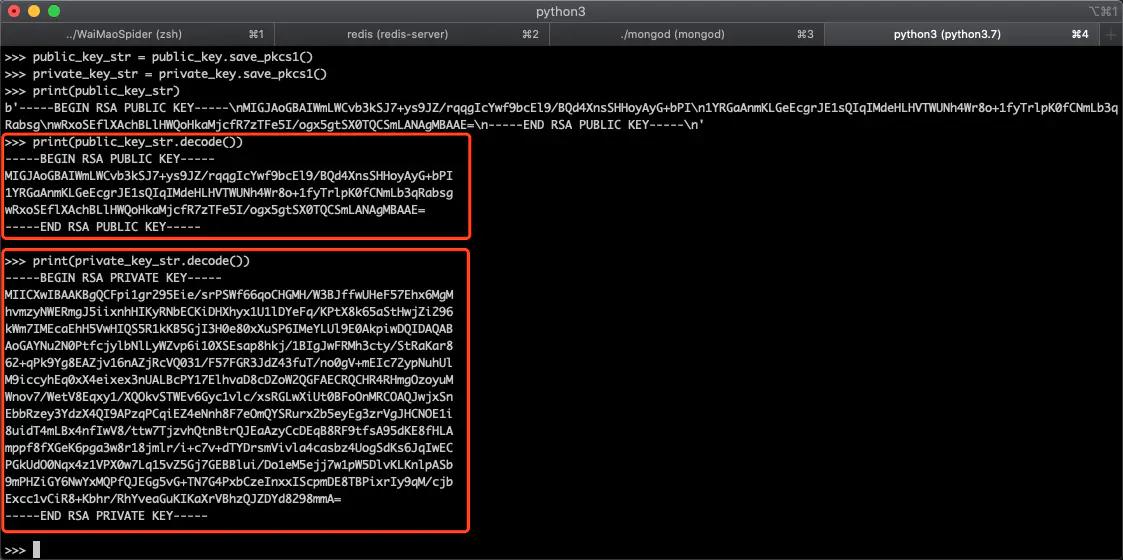Click line public_key.save_pkcs1()

coord(159,57)
